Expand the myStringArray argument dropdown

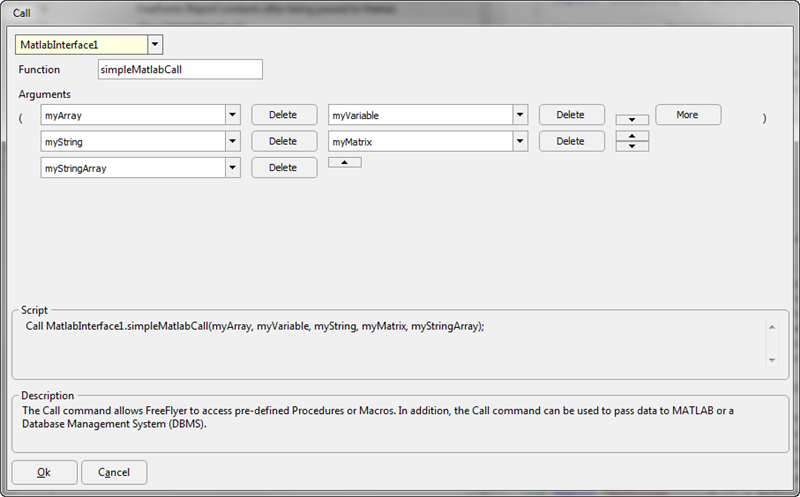click(233, 167)
